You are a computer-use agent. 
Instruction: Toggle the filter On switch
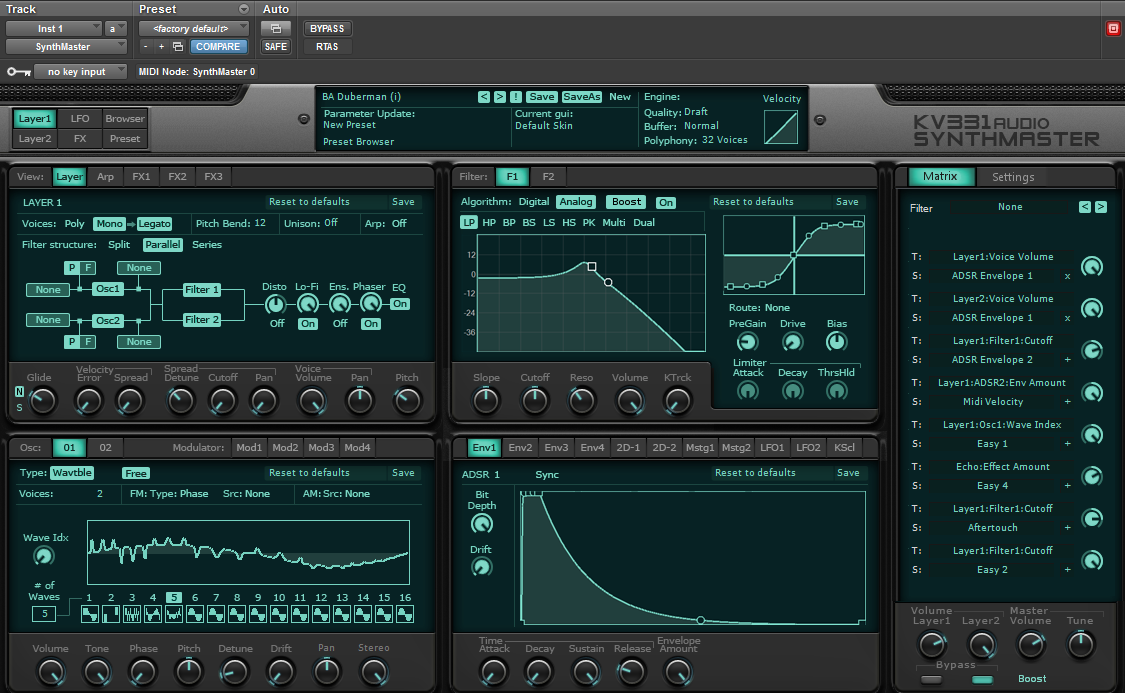pyautogui.click(x=666, y=203)
